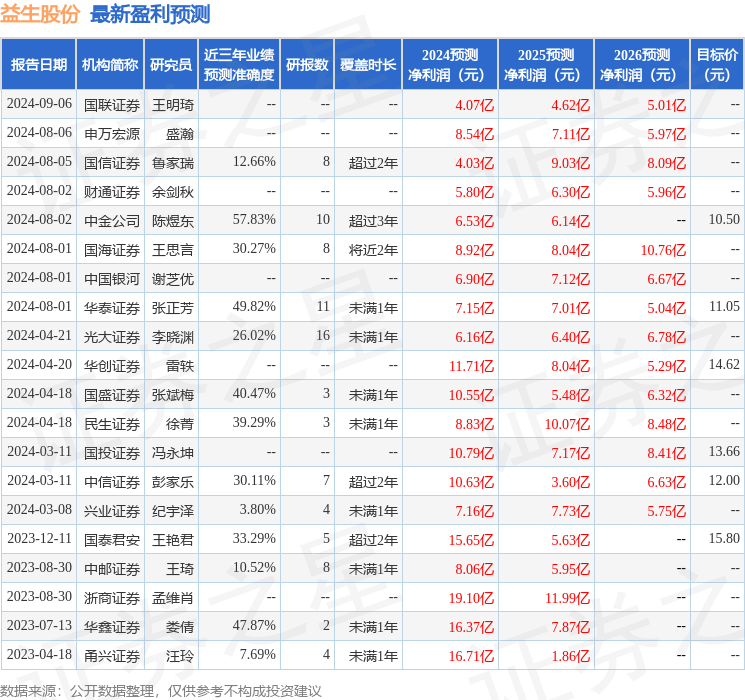Click the 报告日期 column header
The width and height of the screenshot is (745, 700).
click(38, 64)
